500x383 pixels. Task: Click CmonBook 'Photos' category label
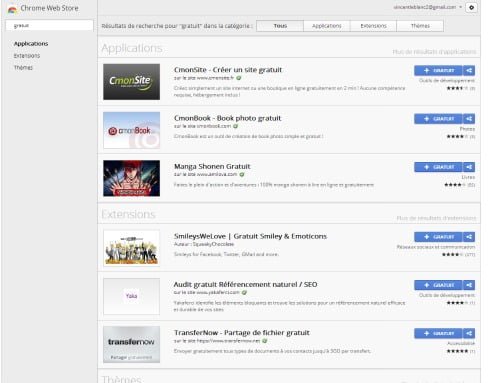tap(467, 129)
